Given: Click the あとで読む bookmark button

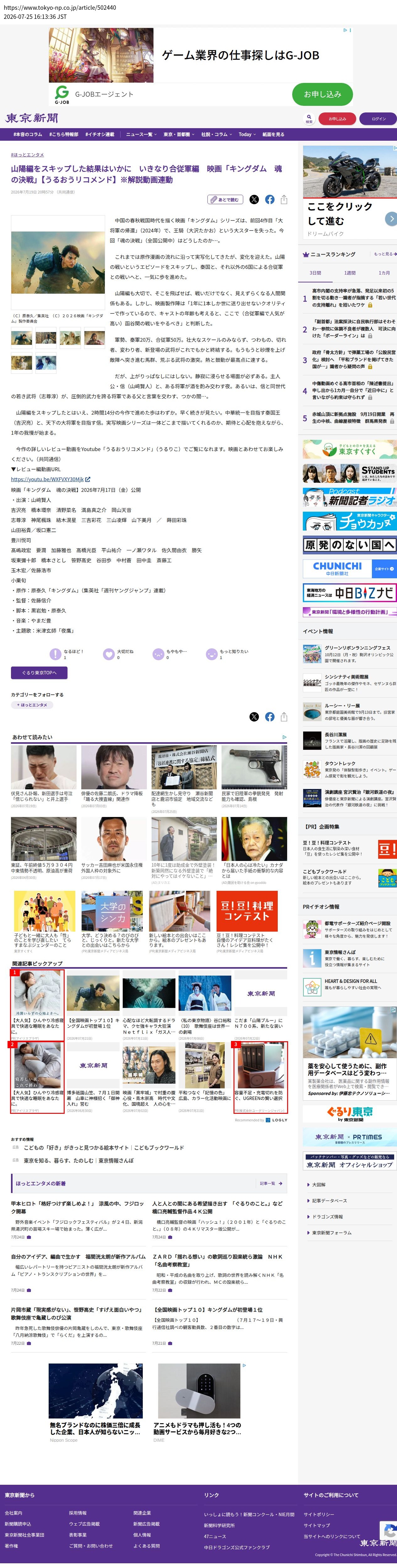Looking at the screenshot, I should [x=226, y=200].
